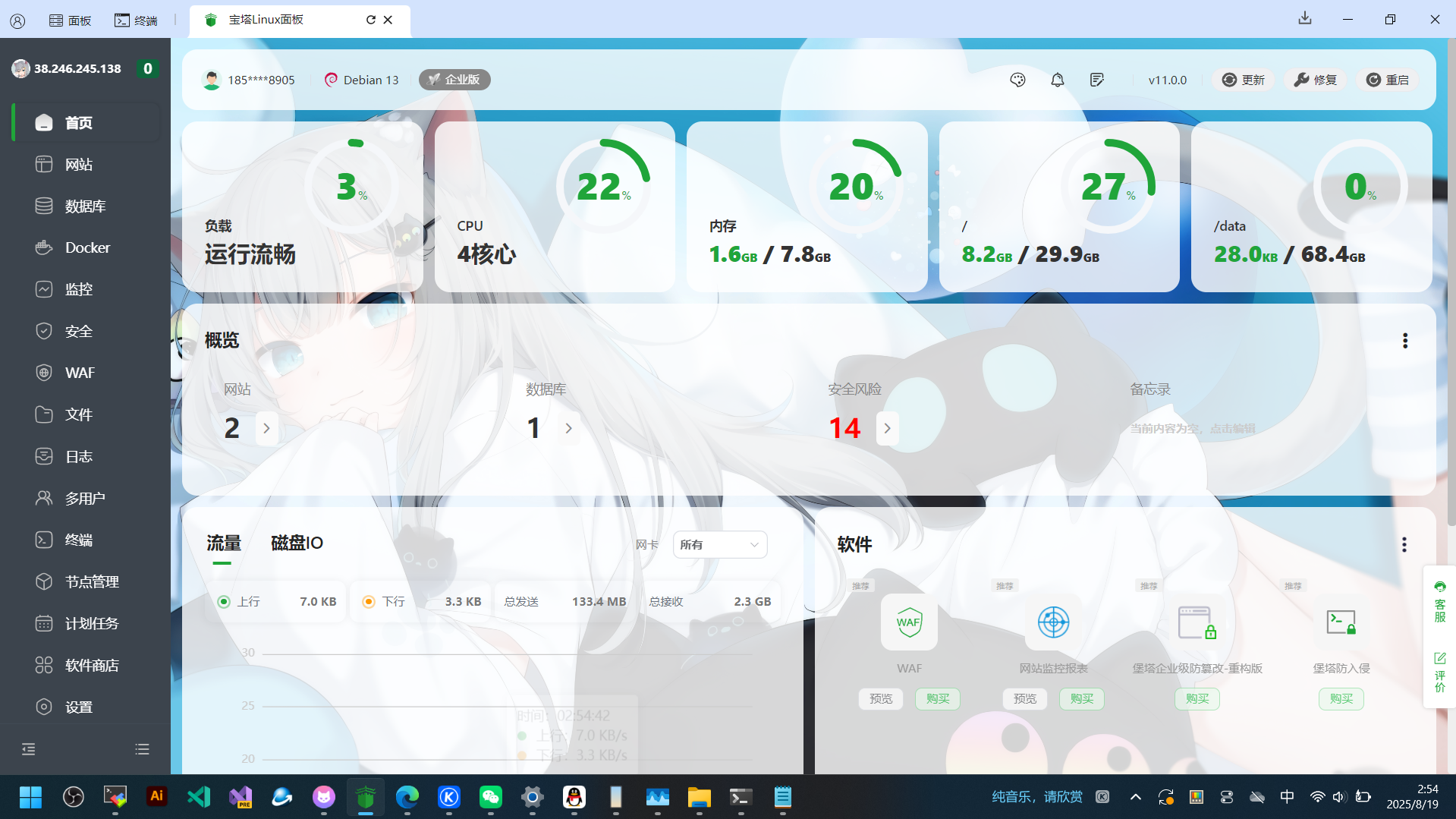Click the Update button in header

(1244, 80)
